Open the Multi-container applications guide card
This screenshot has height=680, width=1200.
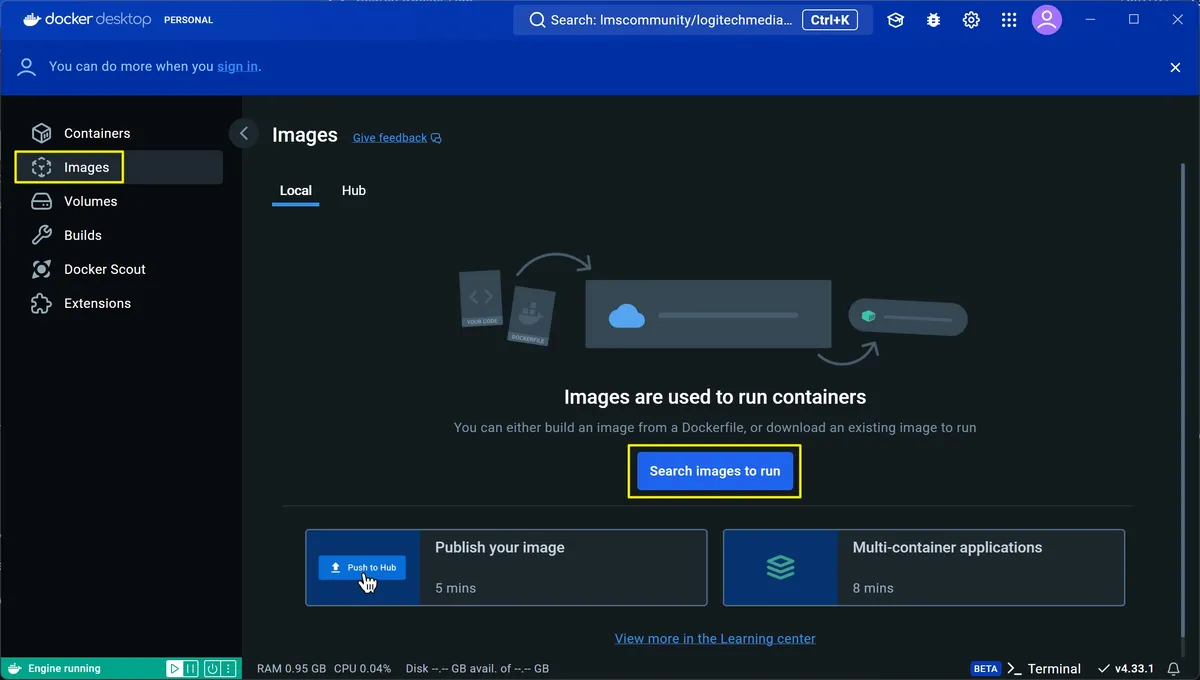[924, 568]
